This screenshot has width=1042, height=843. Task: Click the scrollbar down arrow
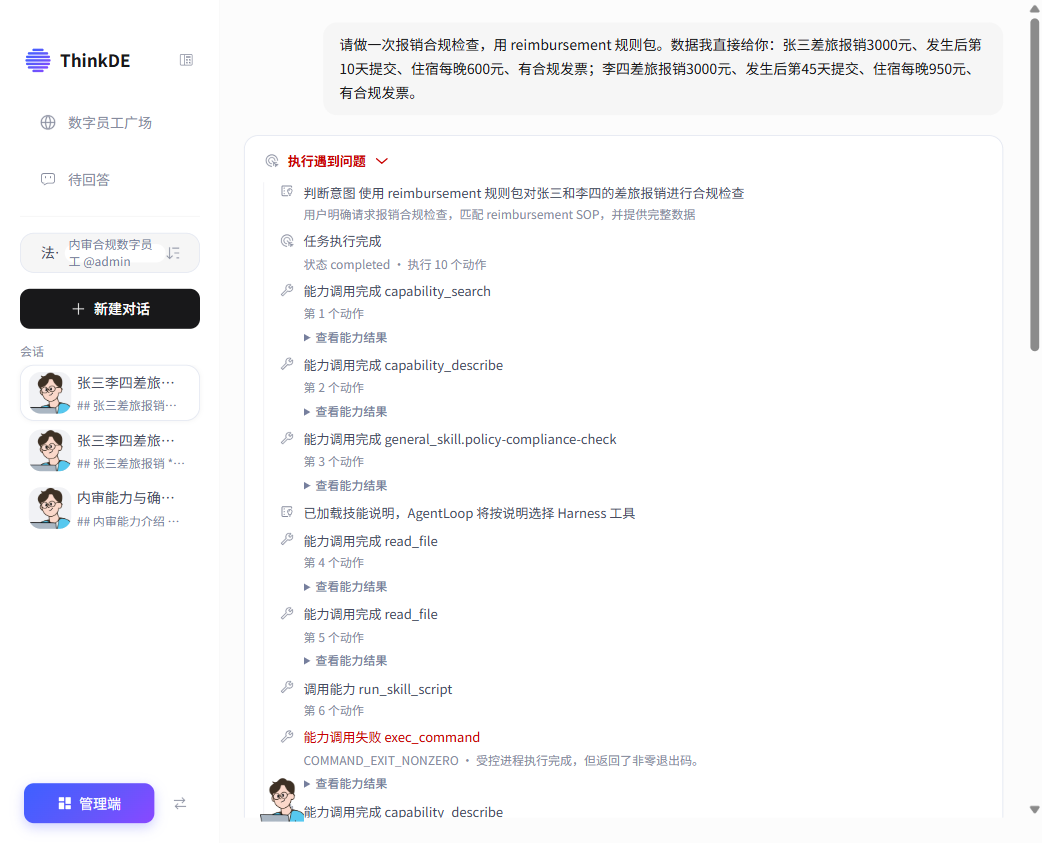(1035, 809)
